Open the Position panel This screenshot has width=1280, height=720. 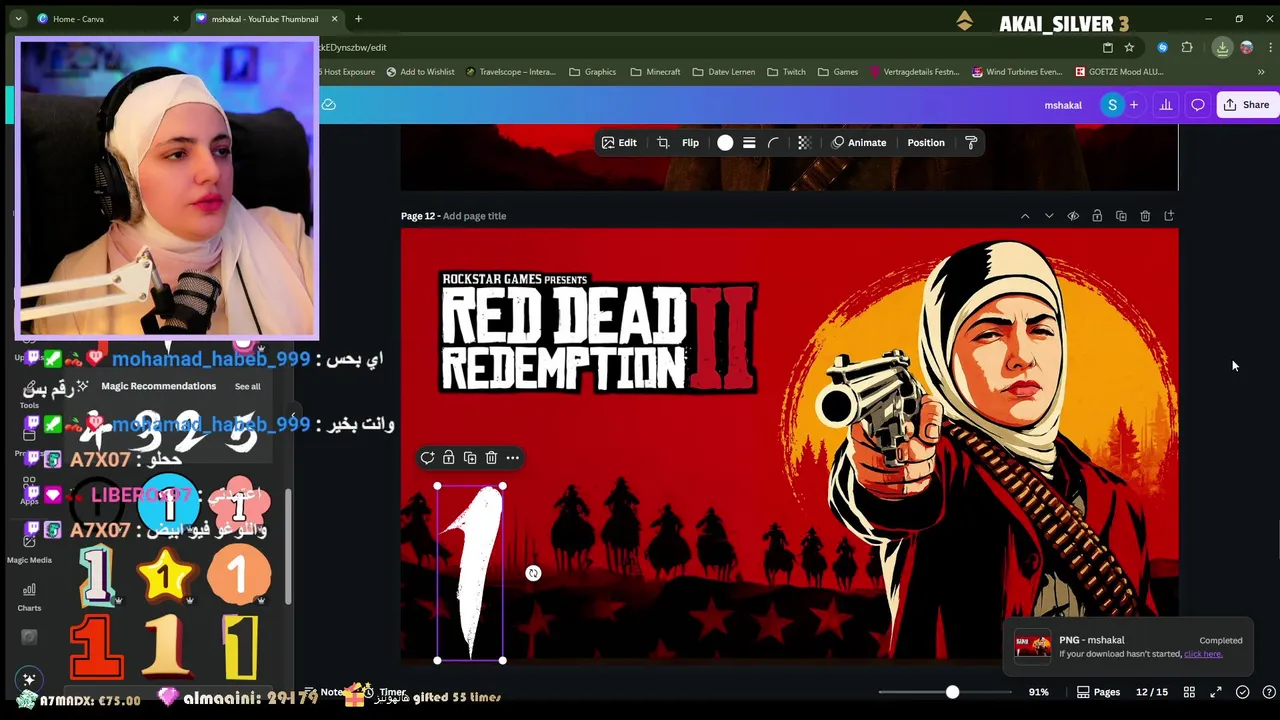point(925,143)
